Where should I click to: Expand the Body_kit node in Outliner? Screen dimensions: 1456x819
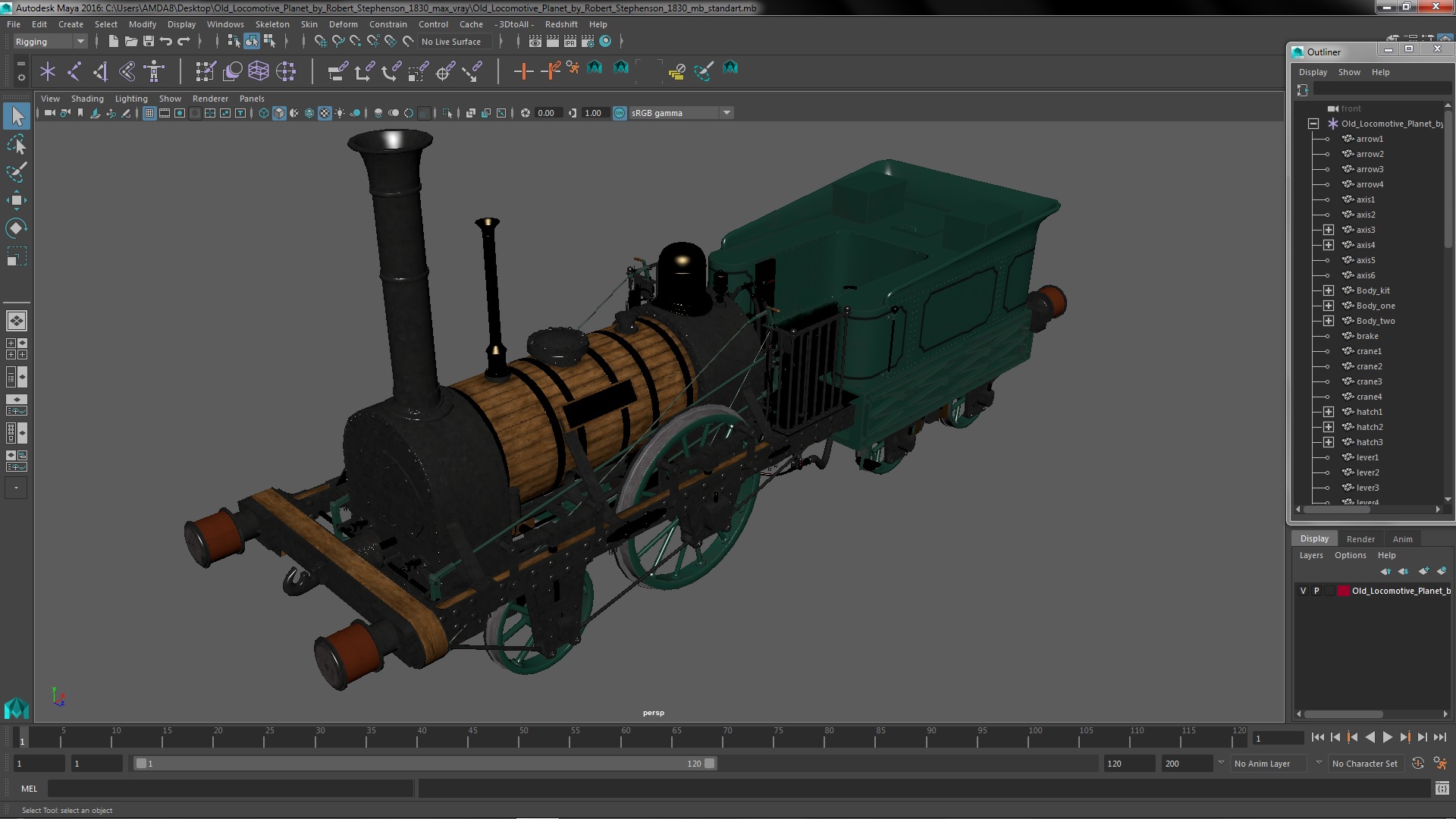coord(1329,290)
